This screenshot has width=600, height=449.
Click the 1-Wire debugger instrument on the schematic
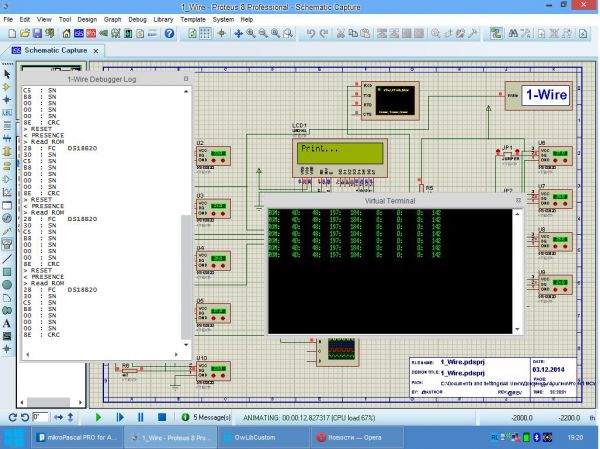pyautogui.click(x=538, y=96)
